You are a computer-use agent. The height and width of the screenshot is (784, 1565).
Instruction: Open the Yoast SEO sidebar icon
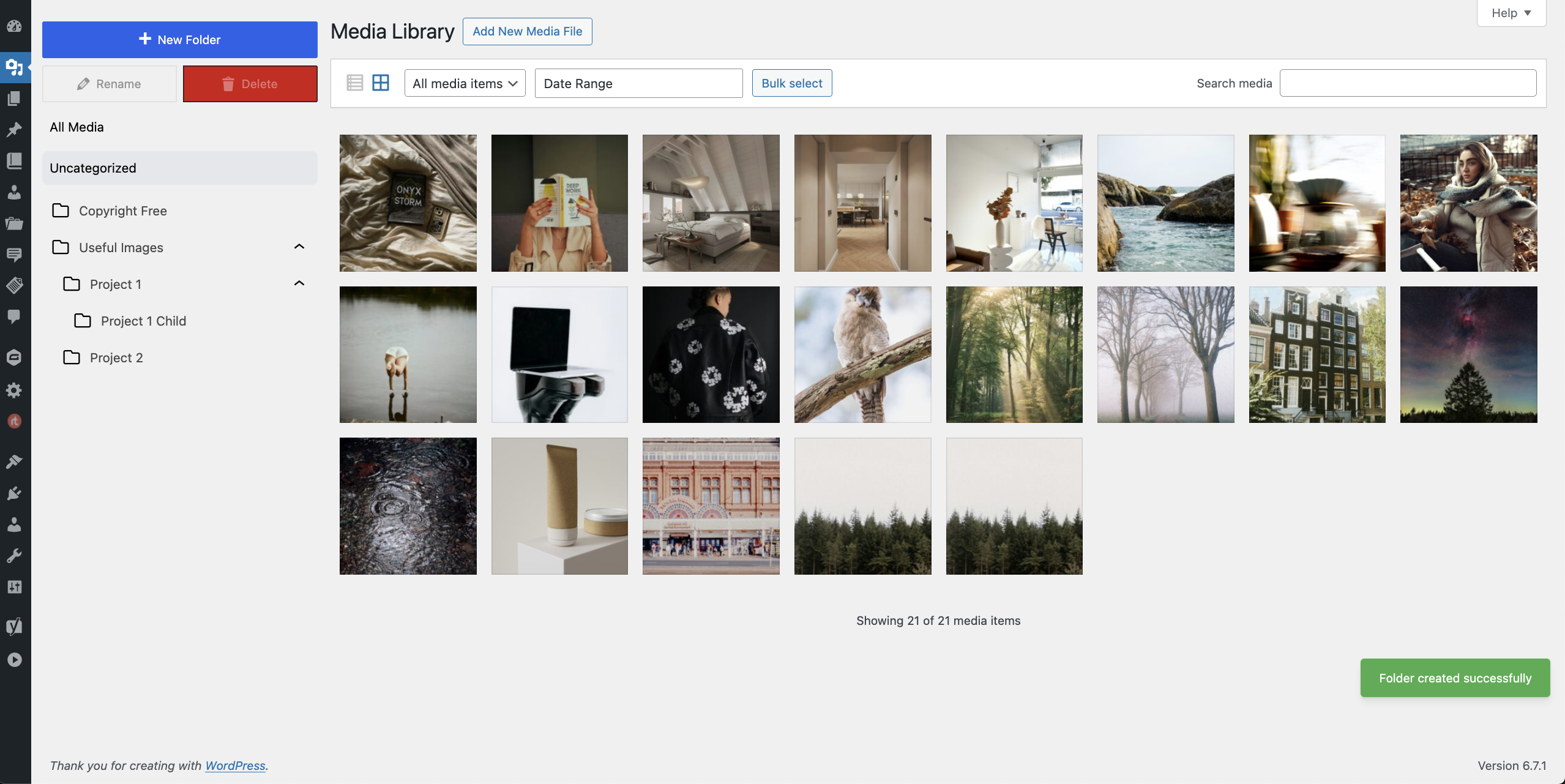[x=15, y=625]
